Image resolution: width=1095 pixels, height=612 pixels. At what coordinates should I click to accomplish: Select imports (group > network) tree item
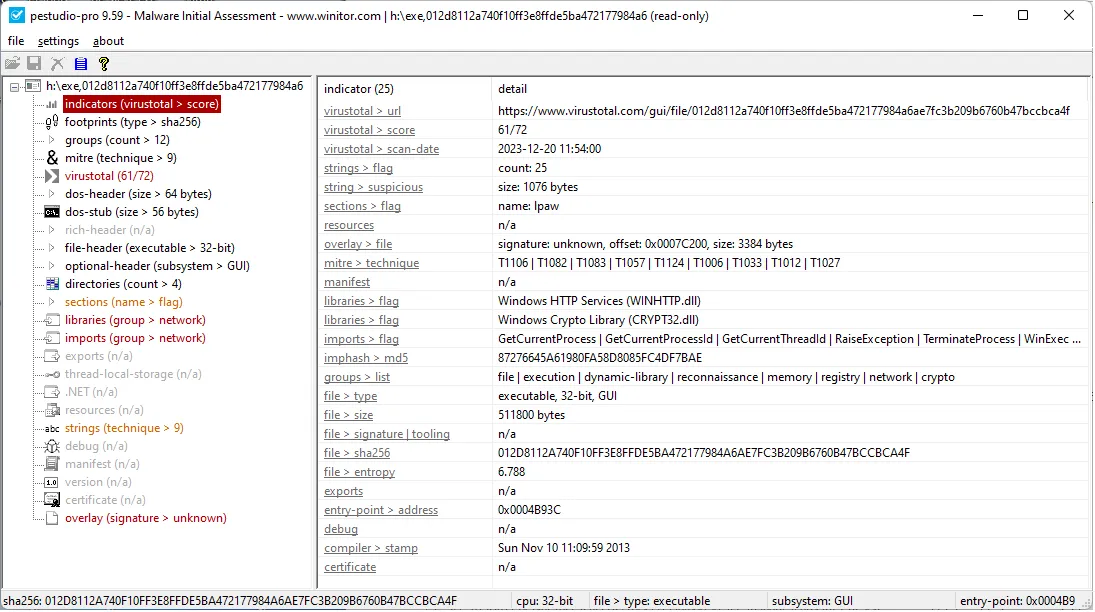pyautogui.click(x=135, y=338)
